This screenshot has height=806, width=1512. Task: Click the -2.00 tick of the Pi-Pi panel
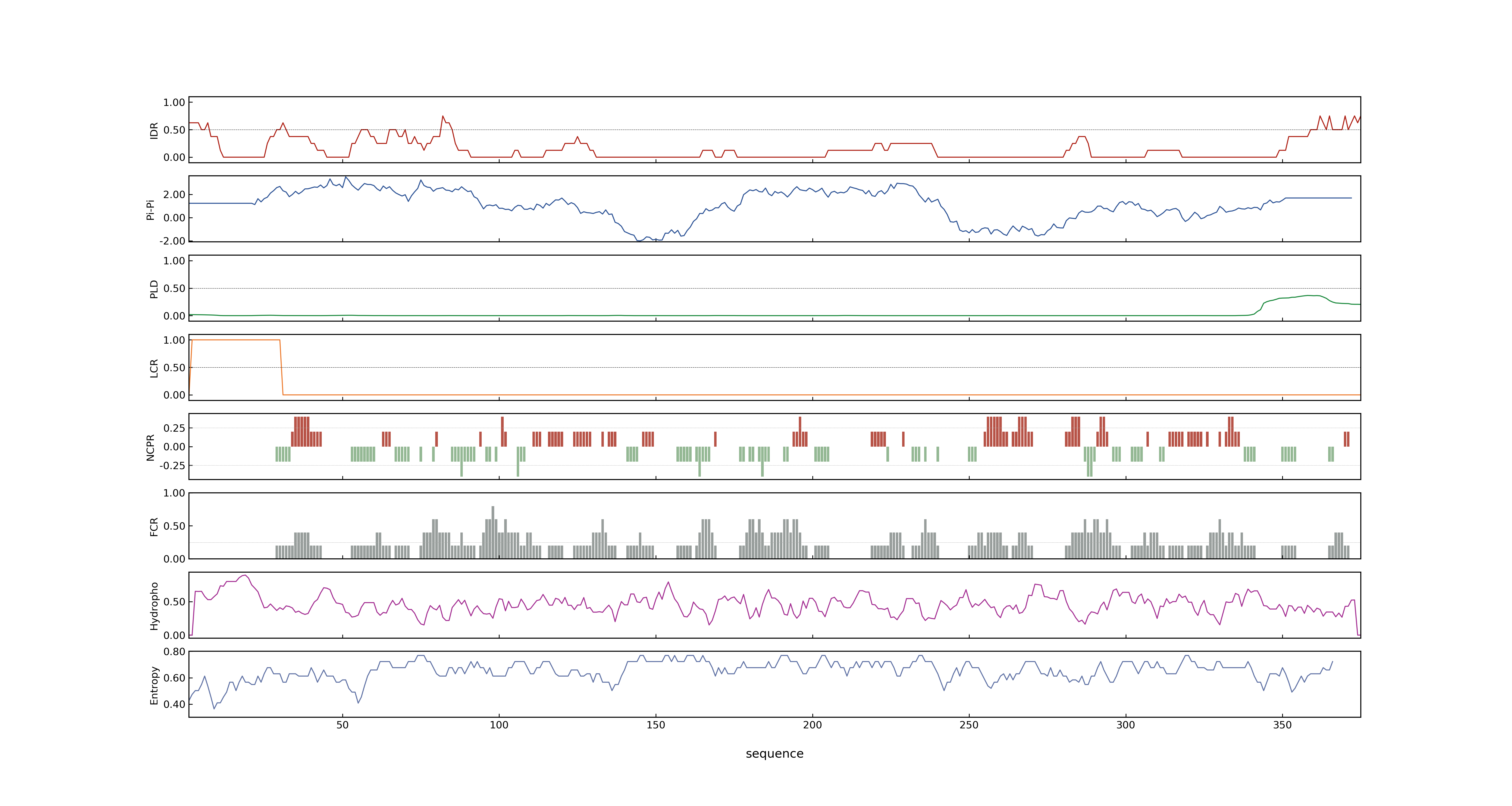point(172,241)
